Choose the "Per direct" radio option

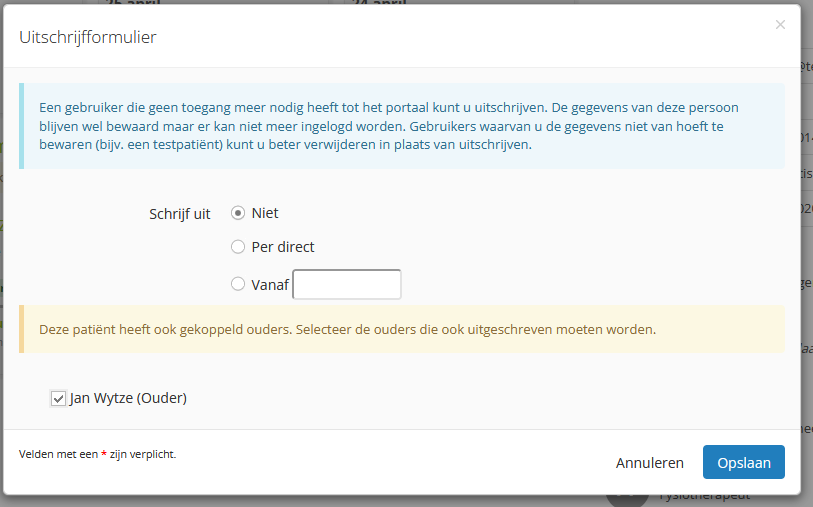(238, 246)
